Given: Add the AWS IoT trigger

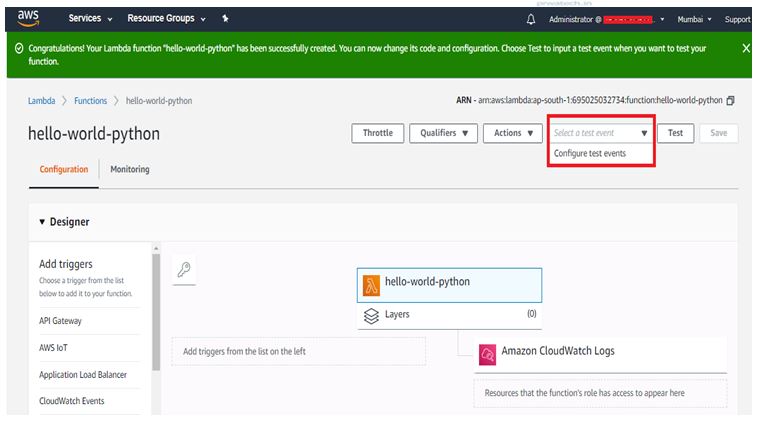Looking at the screenshot, I should [53, 348].
